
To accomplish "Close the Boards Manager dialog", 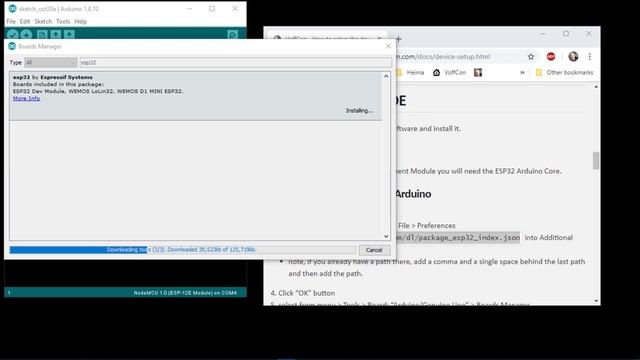I will (388, 46).
